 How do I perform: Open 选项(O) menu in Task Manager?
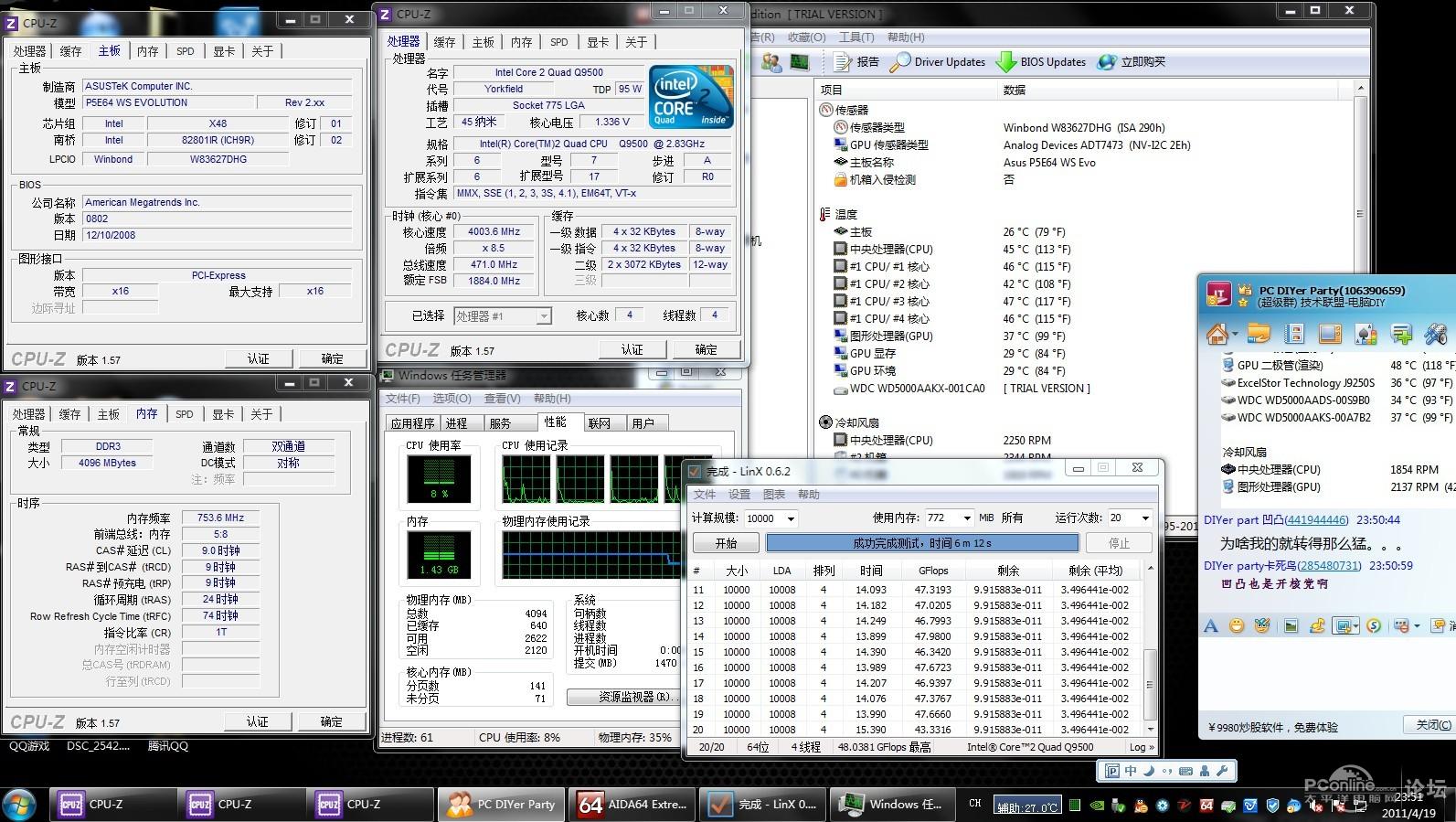coord(452,399)
